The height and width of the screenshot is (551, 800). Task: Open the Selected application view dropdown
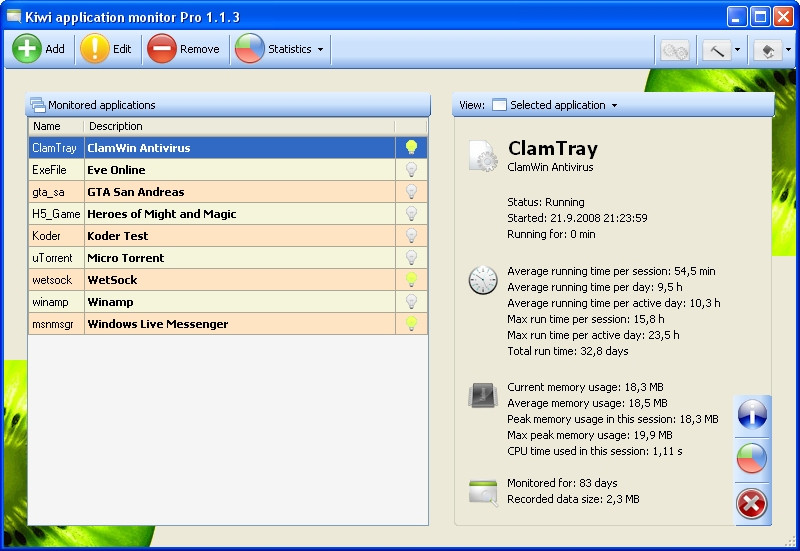point(555,105)
